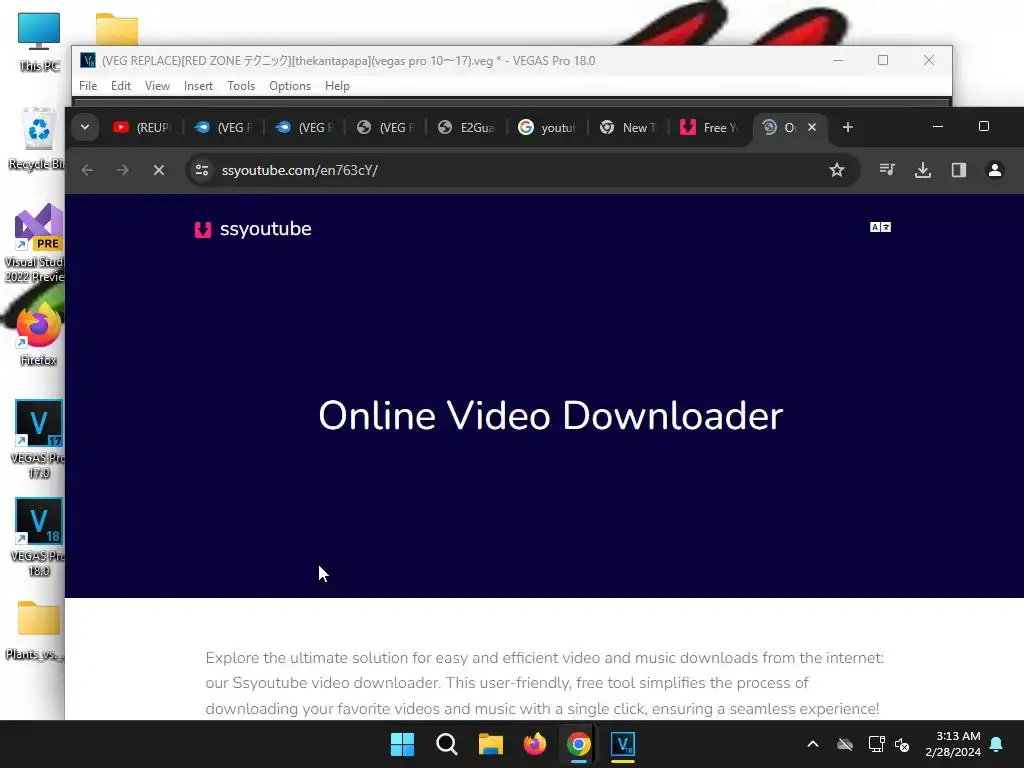Open the muted volume tray icon
The width and height of the screenshot is (1024, 768).
coord(902,744)
